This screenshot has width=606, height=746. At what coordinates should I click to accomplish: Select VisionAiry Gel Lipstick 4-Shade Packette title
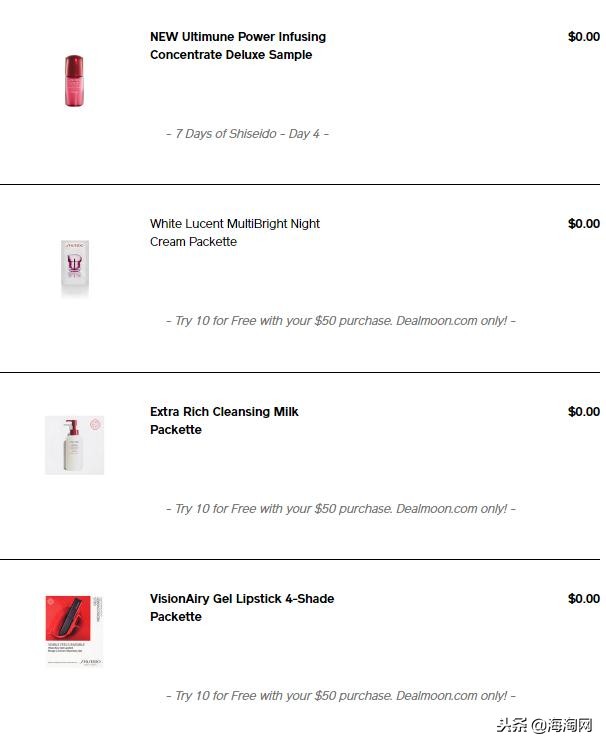(242, 607)
